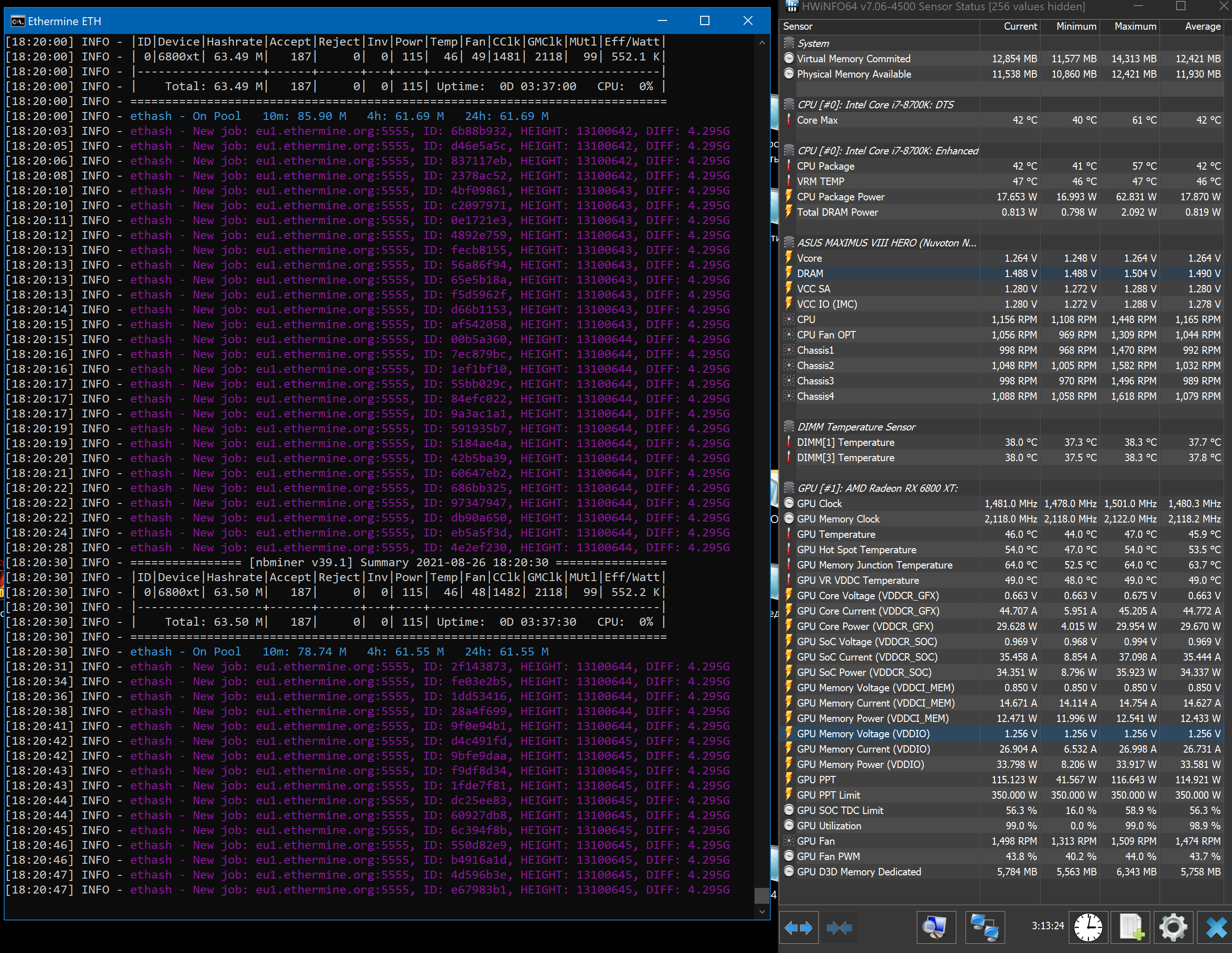Screen dimensions: 1232x953
Task: Open sensor settings gear icon
Action: point(1173,927)
